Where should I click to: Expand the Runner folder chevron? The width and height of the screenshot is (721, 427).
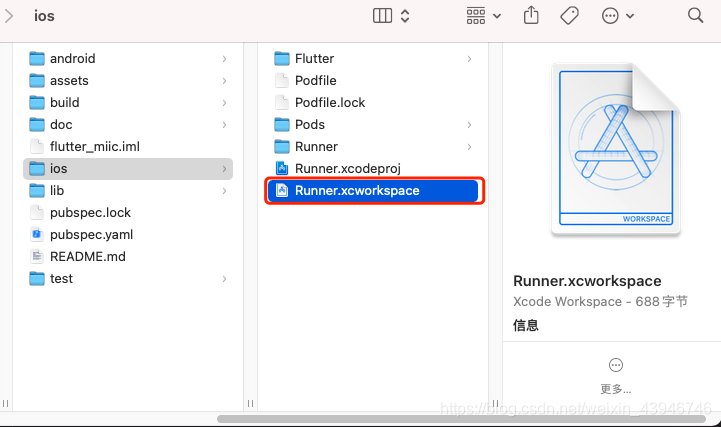(469, 147)
